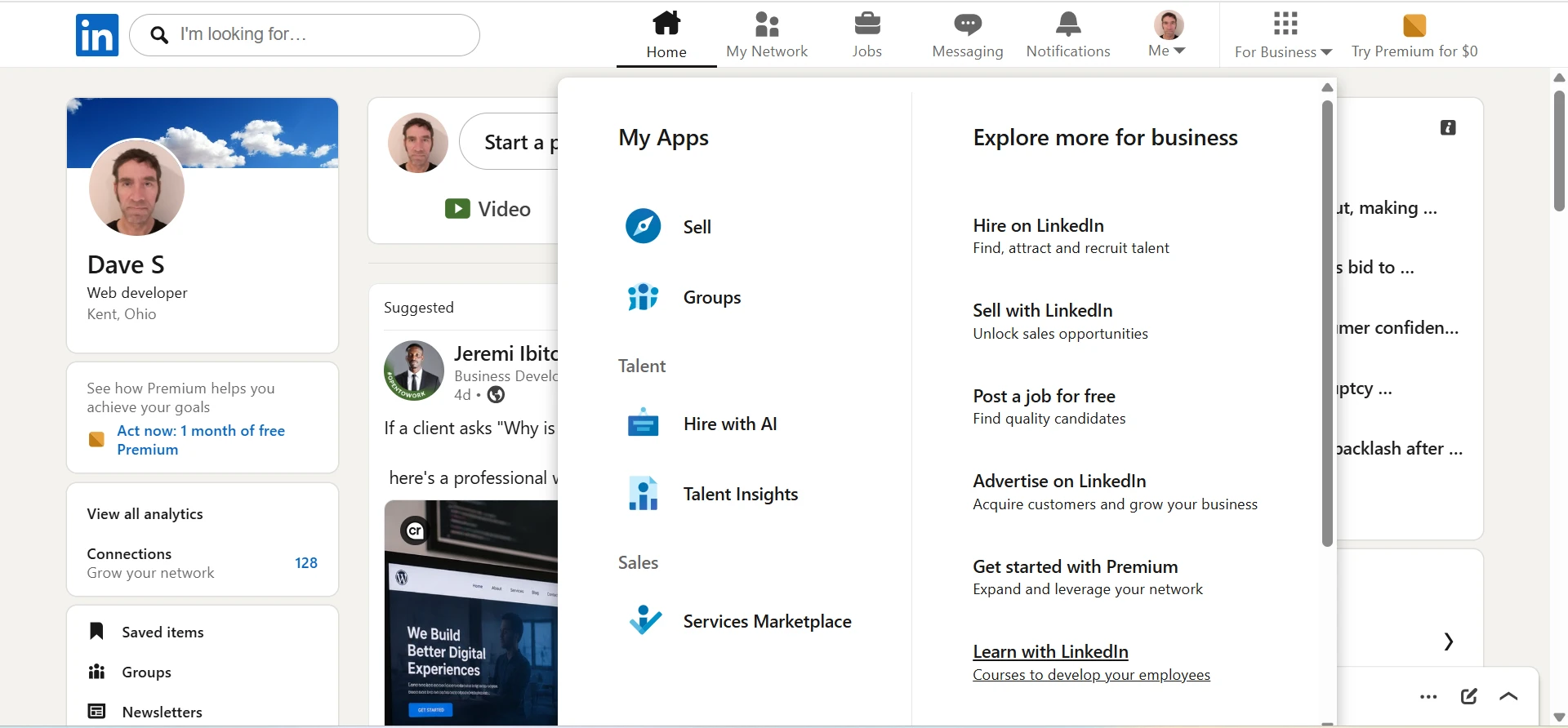Click the For Business grid icon
Viewport: 1568px width, 728px height.
point(1285,24)
